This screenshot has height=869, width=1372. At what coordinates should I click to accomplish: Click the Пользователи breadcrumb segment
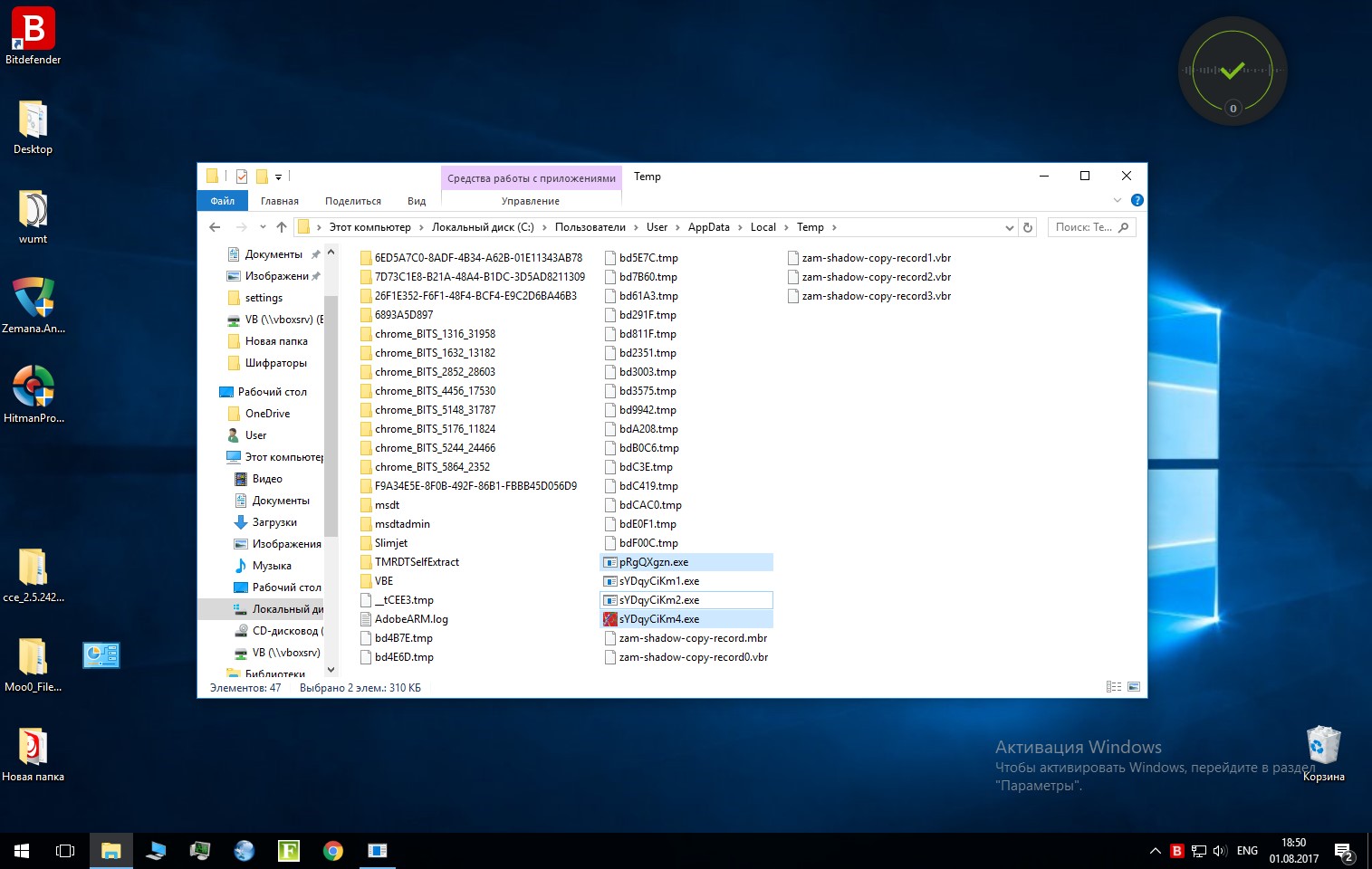click(x=590, y=227)
